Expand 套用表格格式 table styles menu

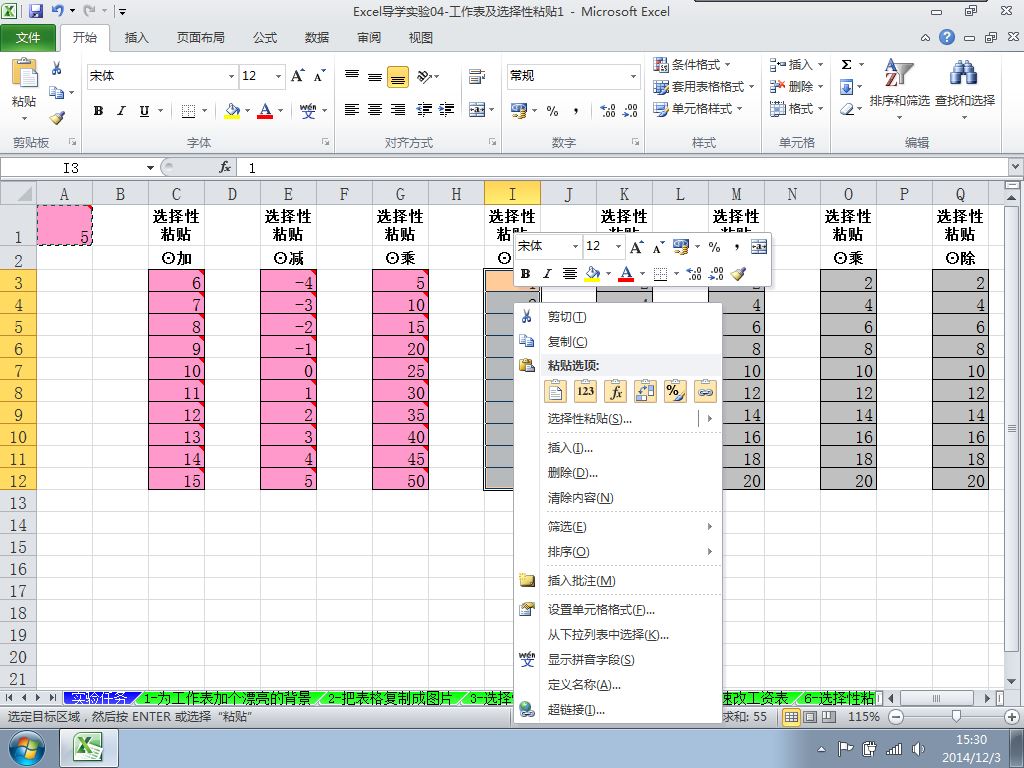point(703,86)
